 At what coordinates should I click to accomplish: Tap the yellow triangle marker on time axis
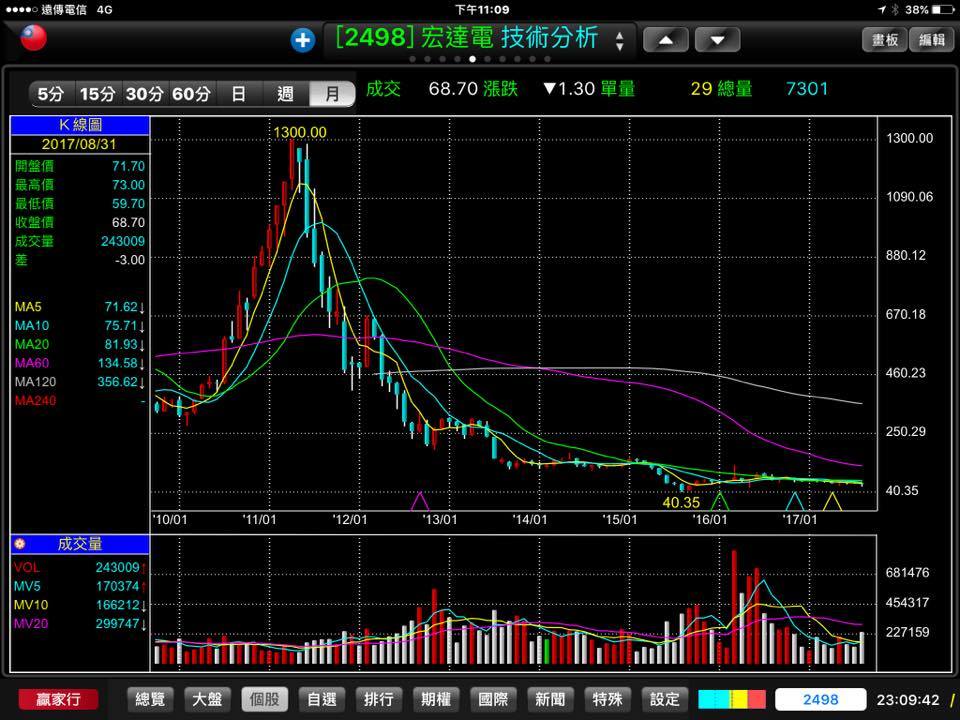(x=832, y=501)
